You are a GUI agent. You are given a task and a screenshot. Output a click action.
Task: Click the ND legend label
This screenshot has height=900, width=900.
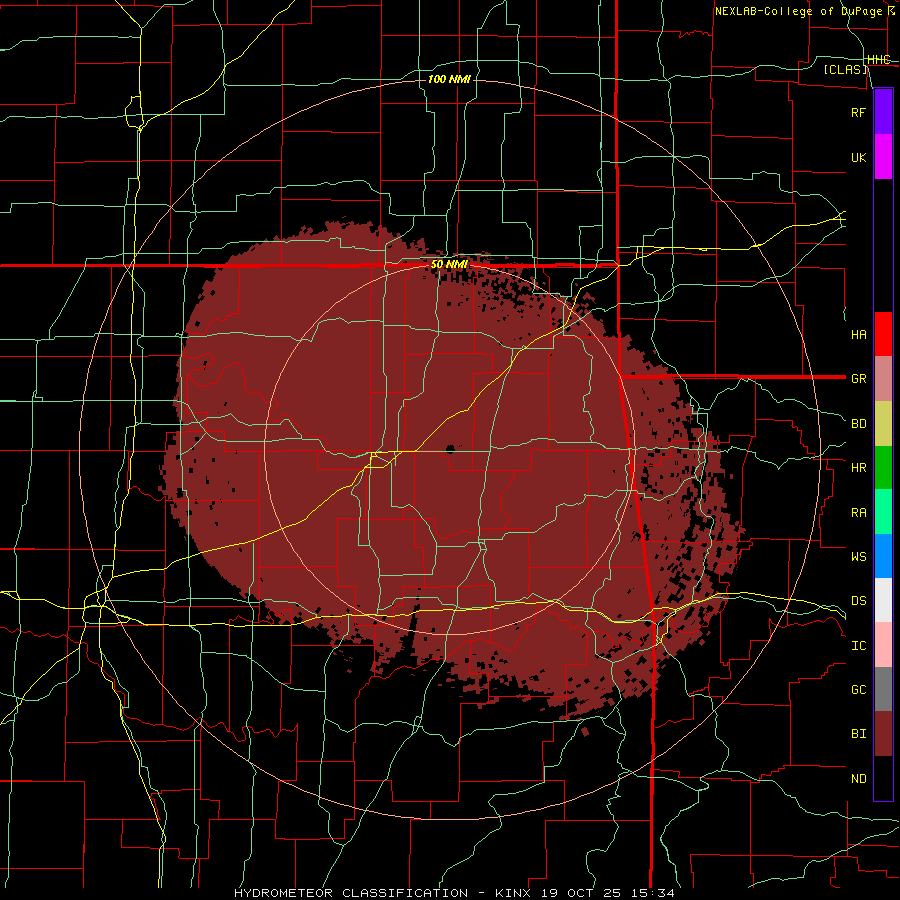pyautogui.click(x=858, y=779)
